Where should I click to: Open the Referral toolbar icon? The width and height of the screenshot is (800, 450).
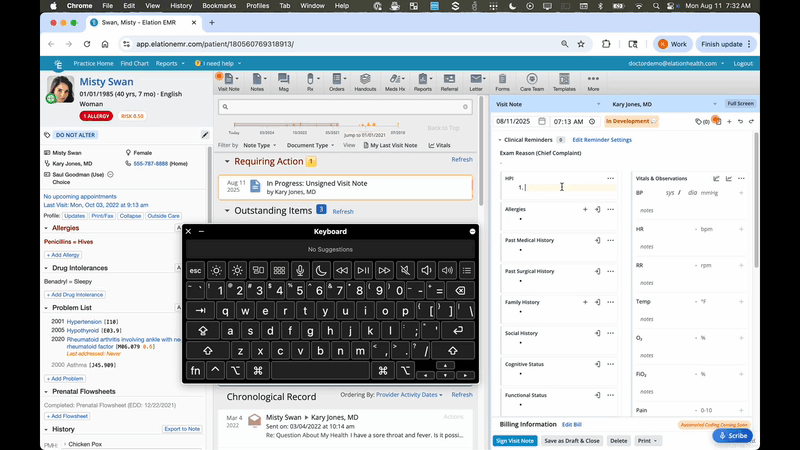click(x=449, y=82)
